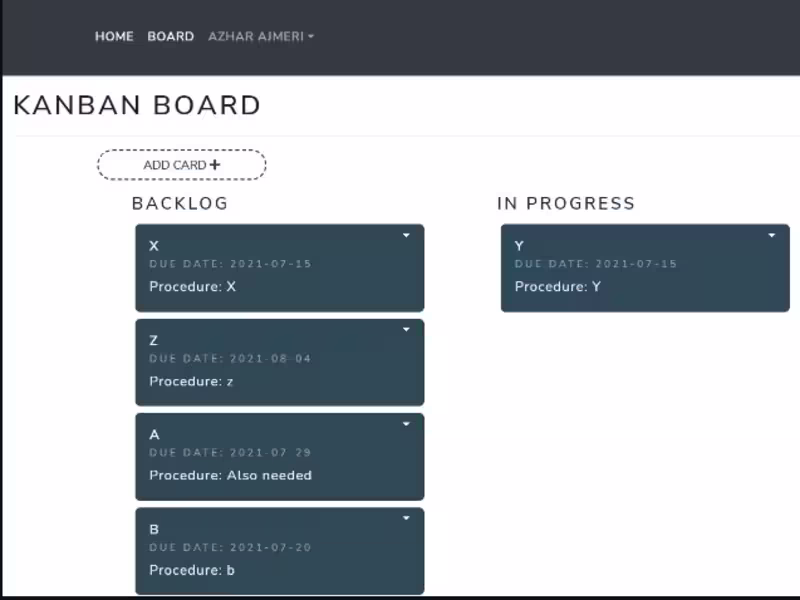
Task: Expand the options caret on card B
Action: [406, 518]
